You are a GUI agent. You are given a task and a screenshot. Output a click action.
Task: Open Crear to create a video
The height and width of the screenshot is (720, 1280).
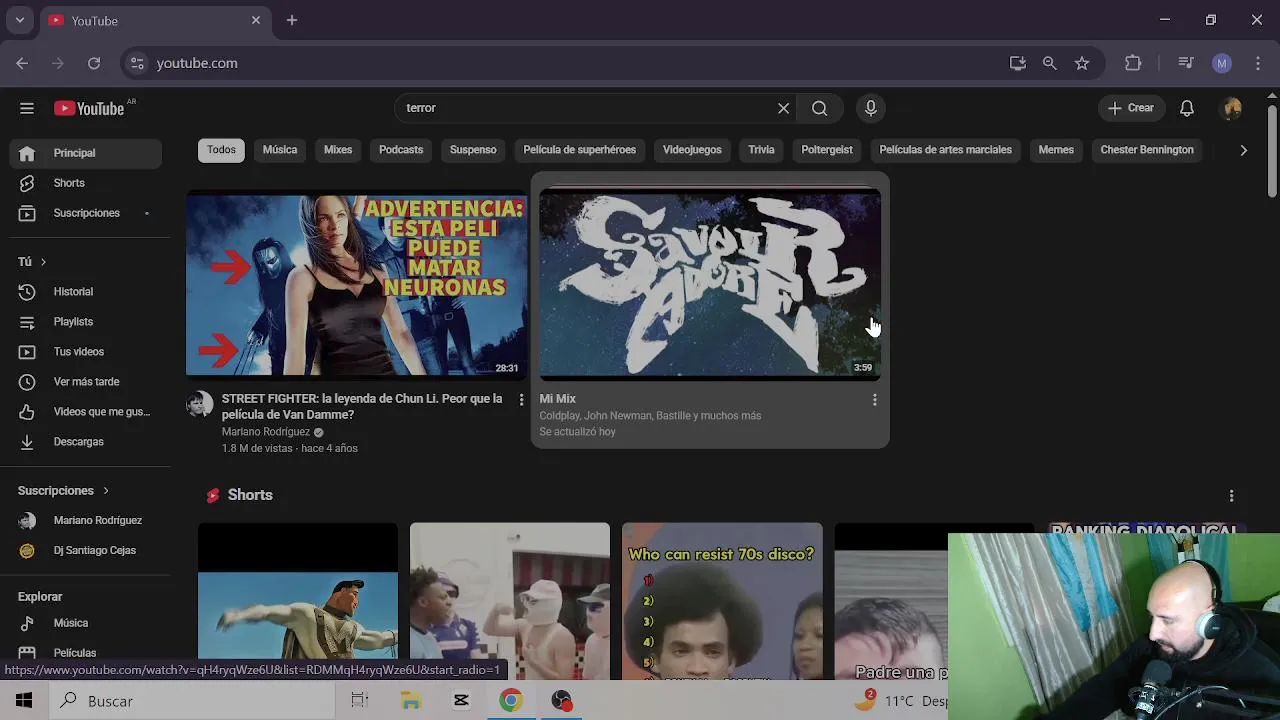coord(1131,108)
